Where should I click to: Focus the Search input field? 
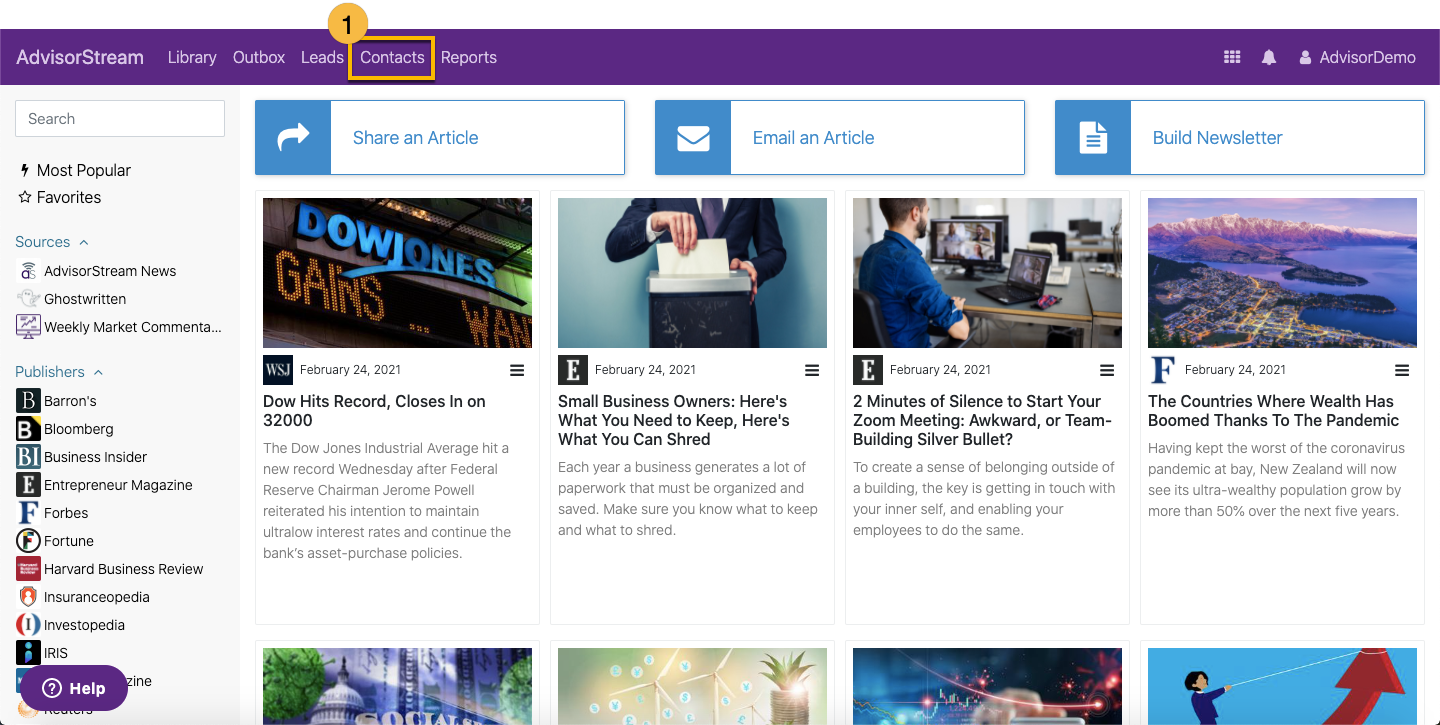120,118
